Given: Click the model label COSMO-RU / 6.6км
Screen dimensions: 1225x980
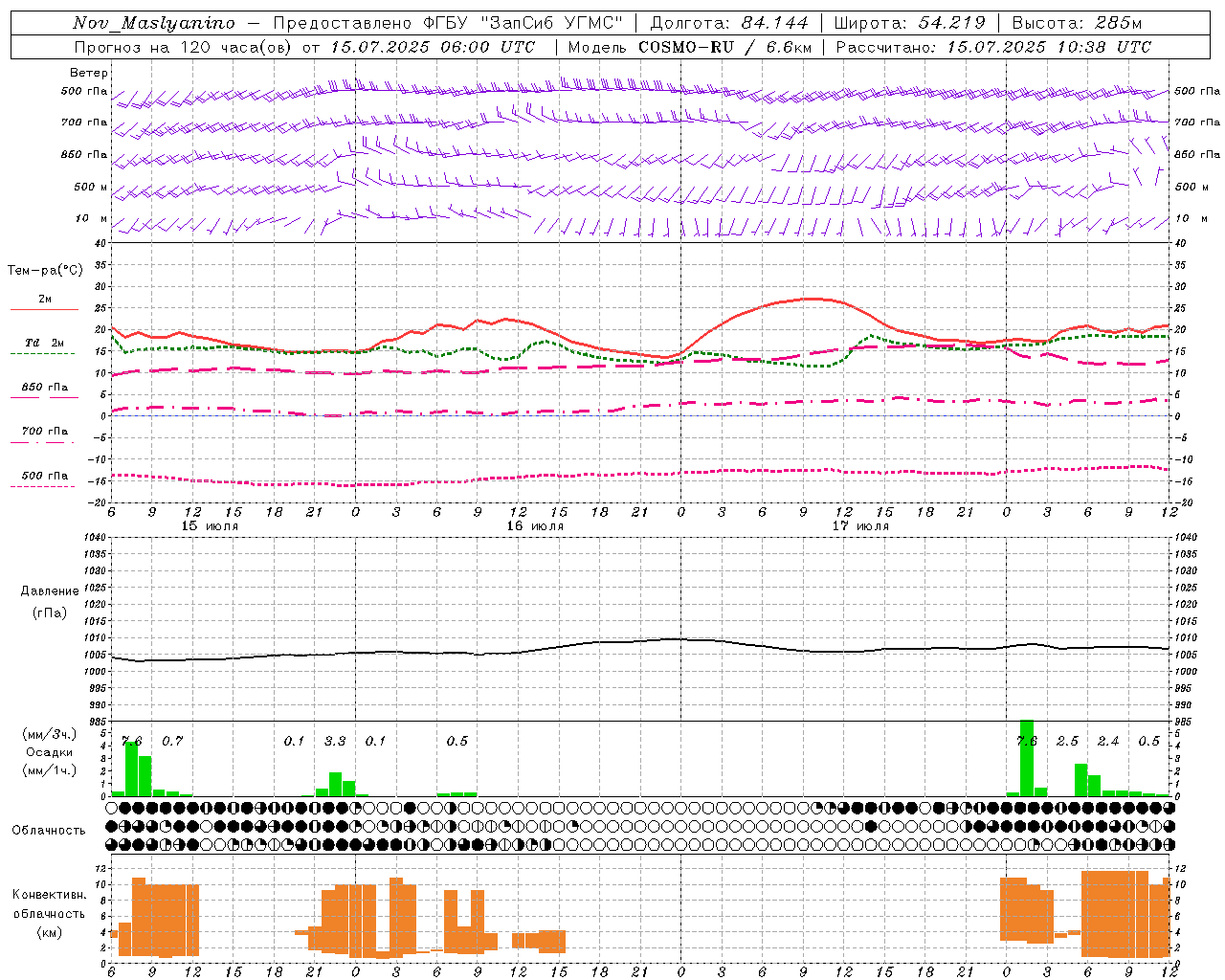Looking at the screenshot, I should pyautogui.click(x=725, y=47).
